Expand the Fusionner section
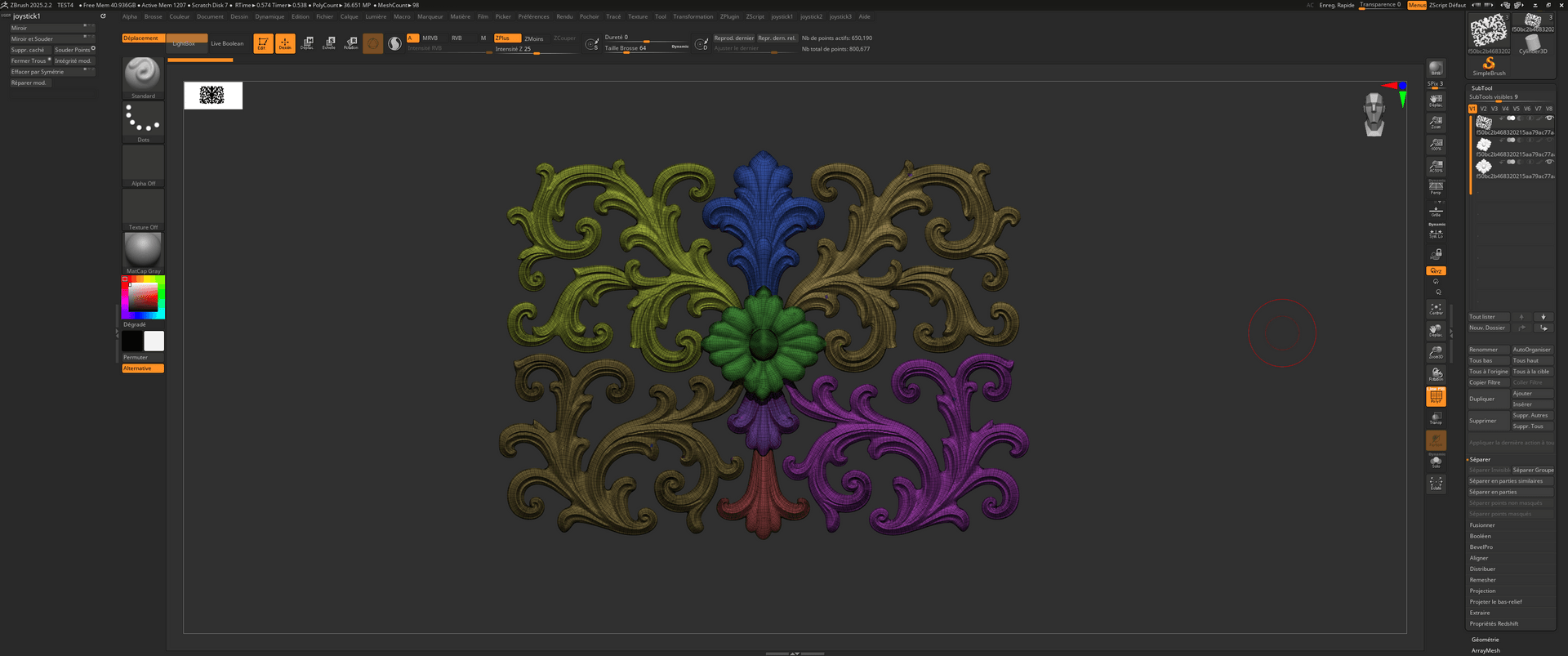Image resolution: width=1568 pixels, height=656 pixels. [x=1482, y=525]
